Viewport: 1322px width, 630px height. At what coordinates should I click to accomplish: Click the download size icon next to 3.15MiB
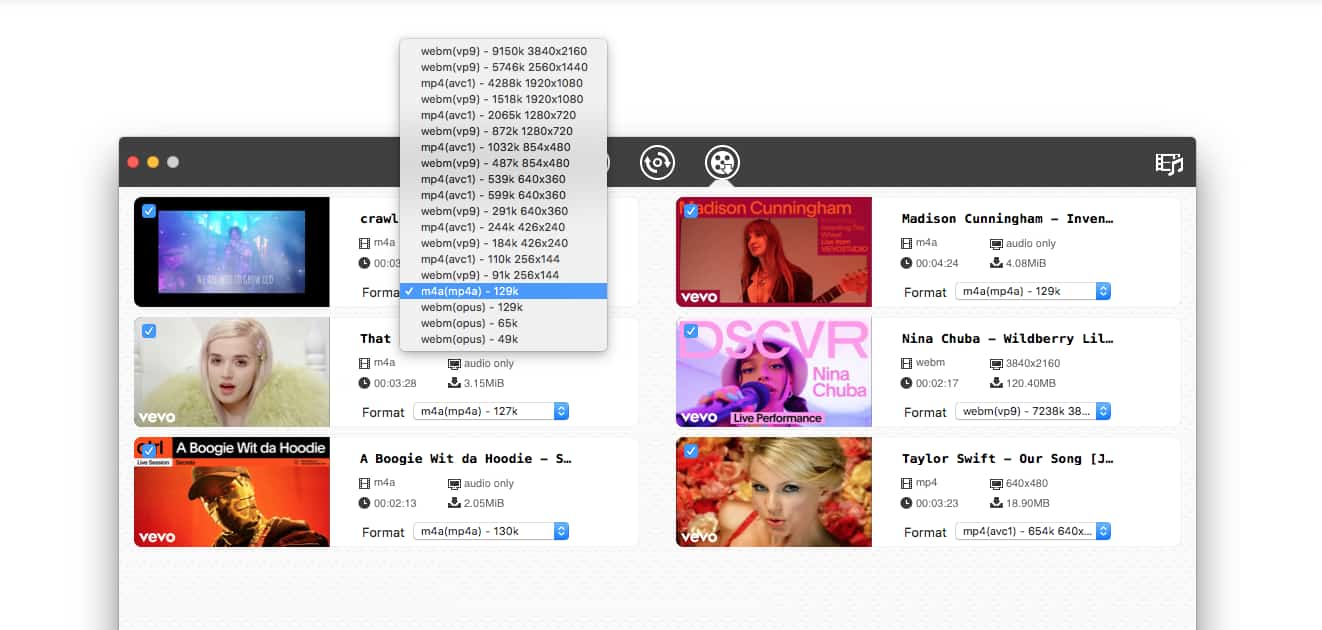(454, 383)
